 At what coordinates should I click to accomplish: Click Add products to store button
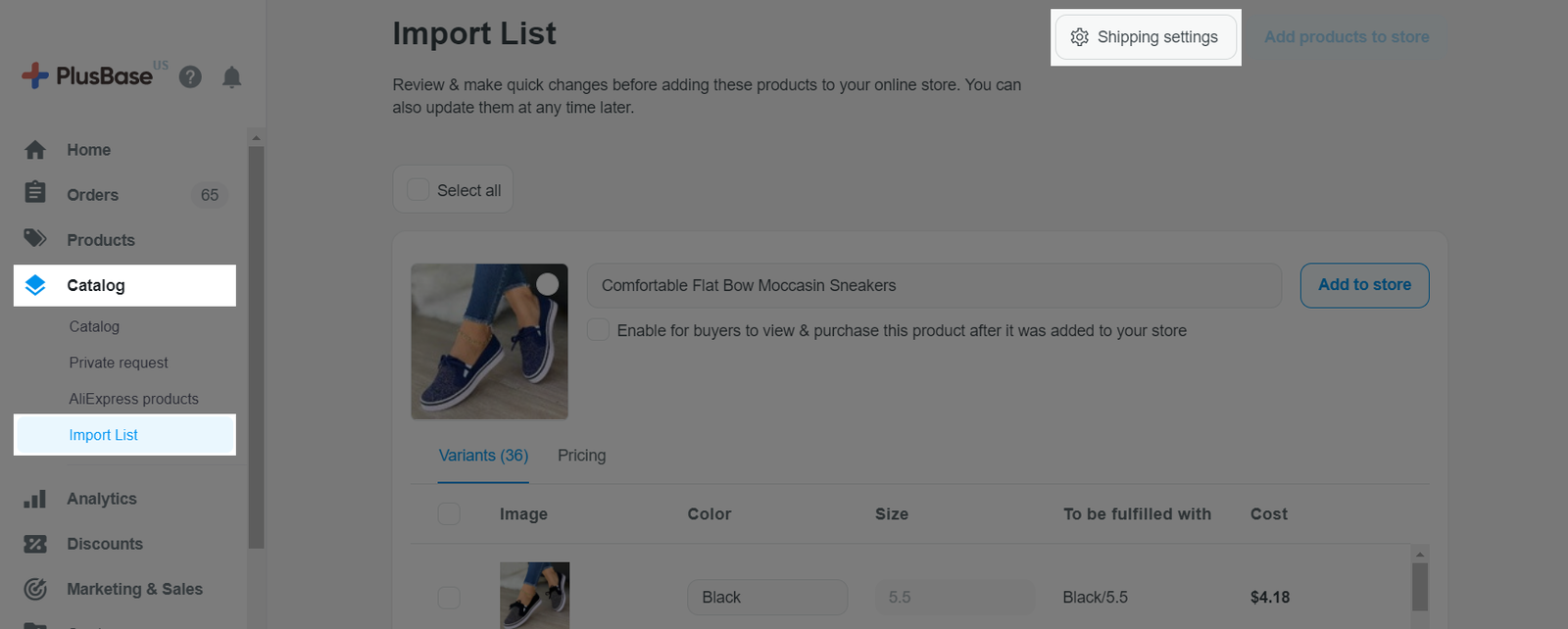1347,37
